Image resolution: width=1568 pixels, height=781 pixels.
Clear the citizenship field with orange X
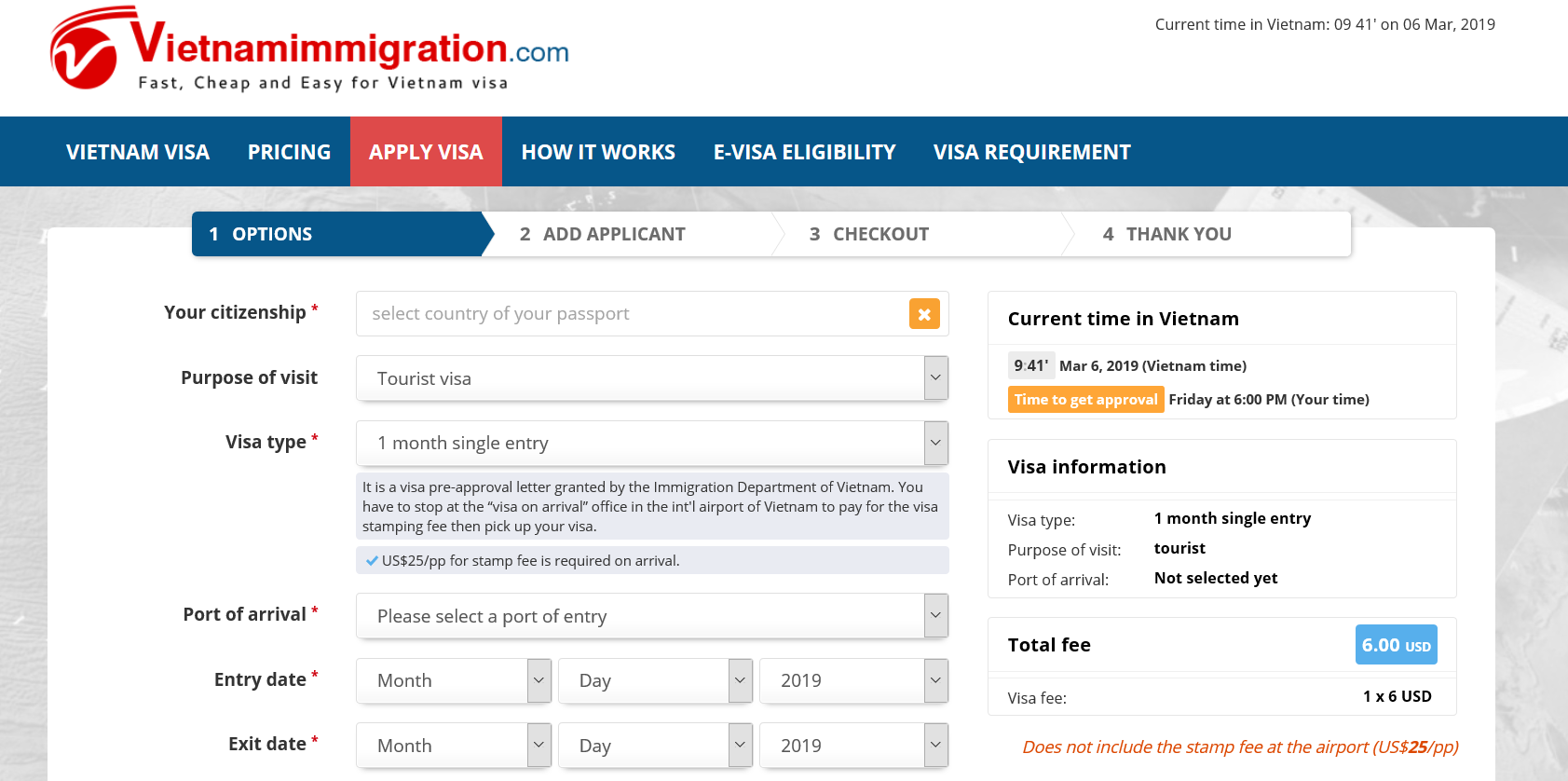pyautogui.click(x=924, y=314)
